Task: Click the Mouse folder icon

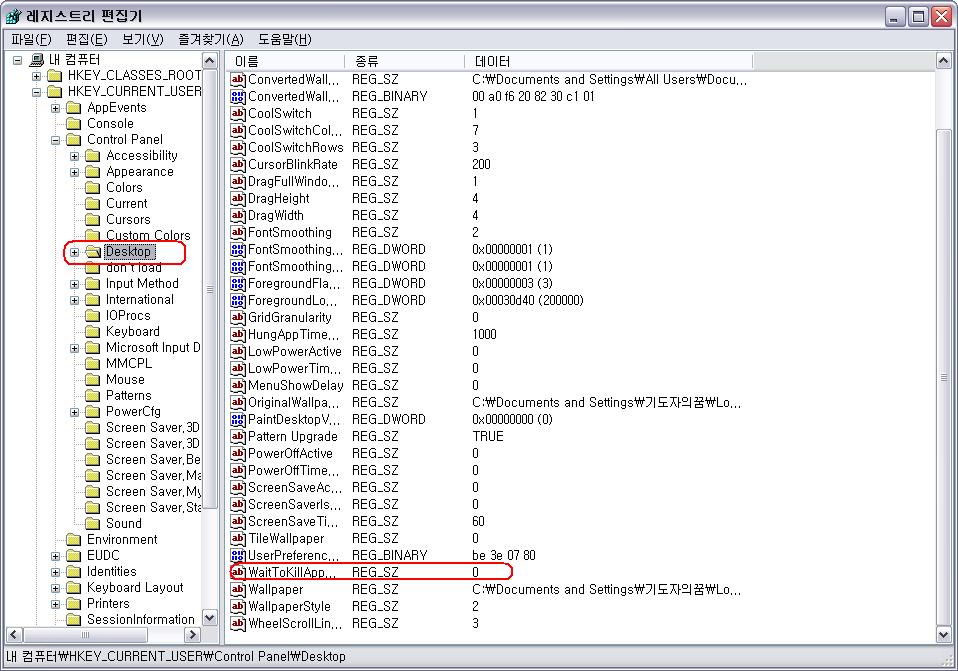Action: (92, 380)
